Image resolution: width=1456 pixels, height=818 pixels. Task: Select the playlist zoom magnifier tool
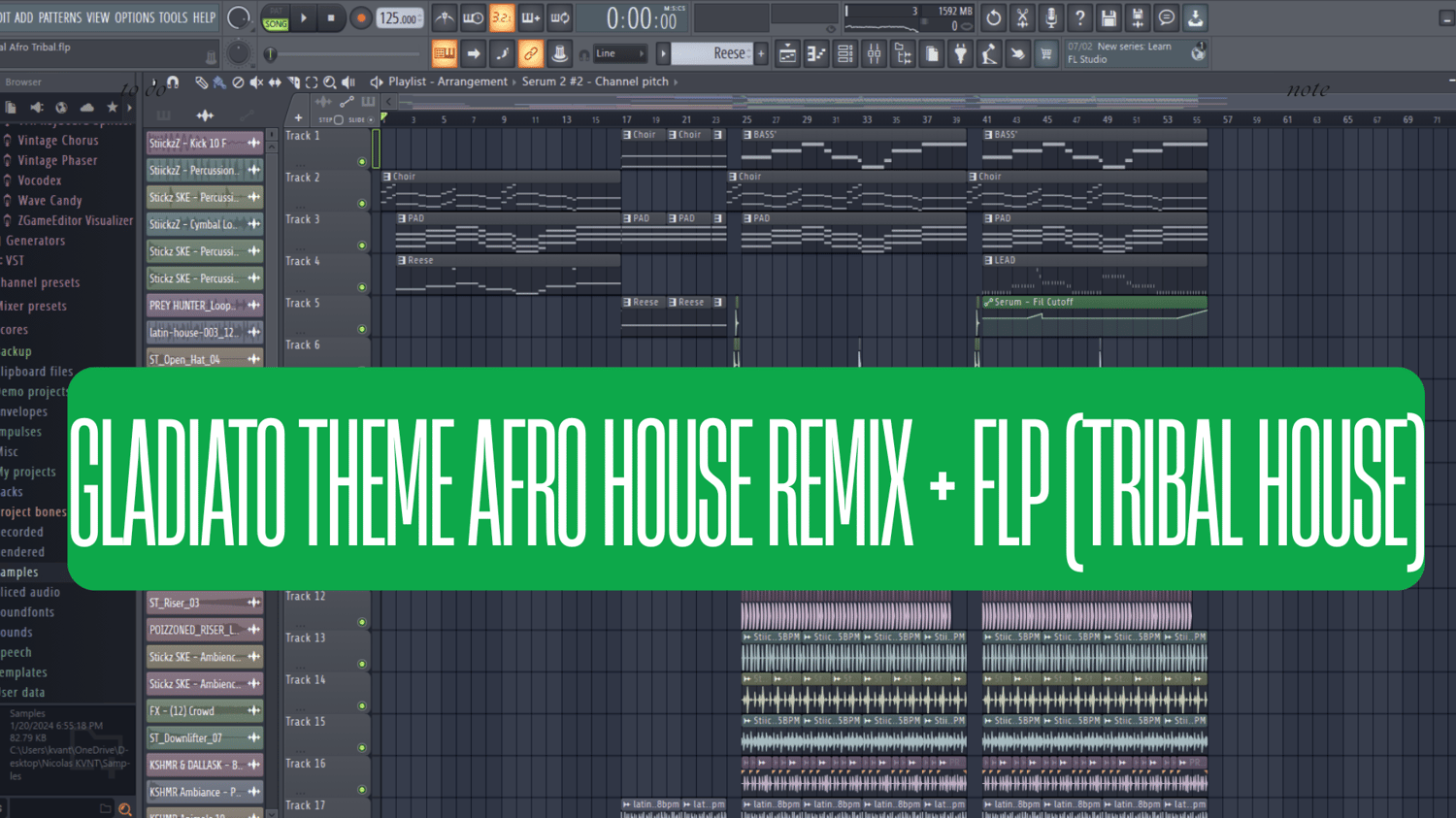pos(330,82)
